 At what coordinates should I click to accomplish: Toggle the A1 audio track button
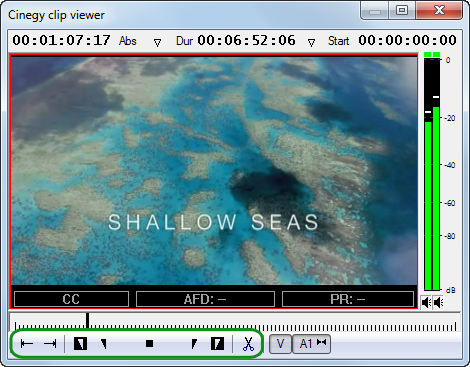312,344
